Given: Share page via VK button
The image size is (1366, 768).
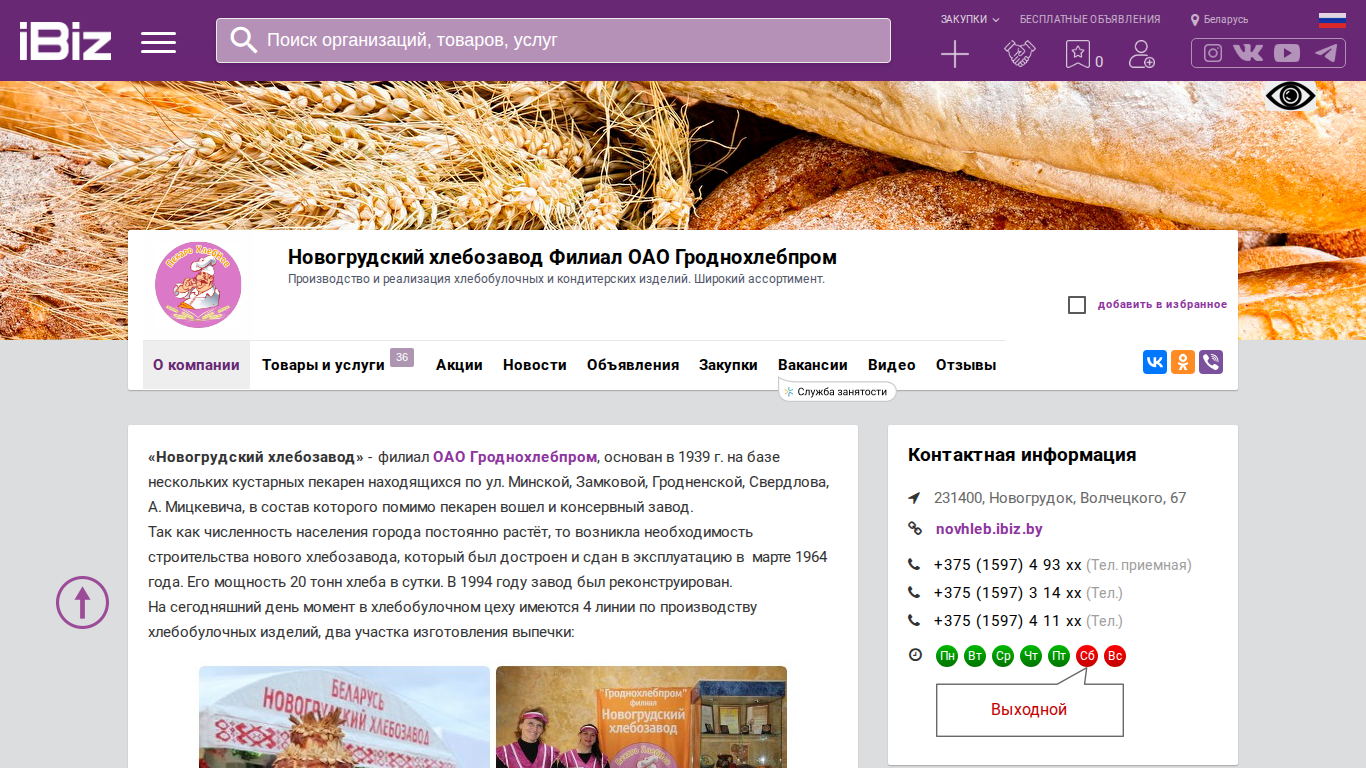Looking at the screenshot, I should pos(1155,362).
